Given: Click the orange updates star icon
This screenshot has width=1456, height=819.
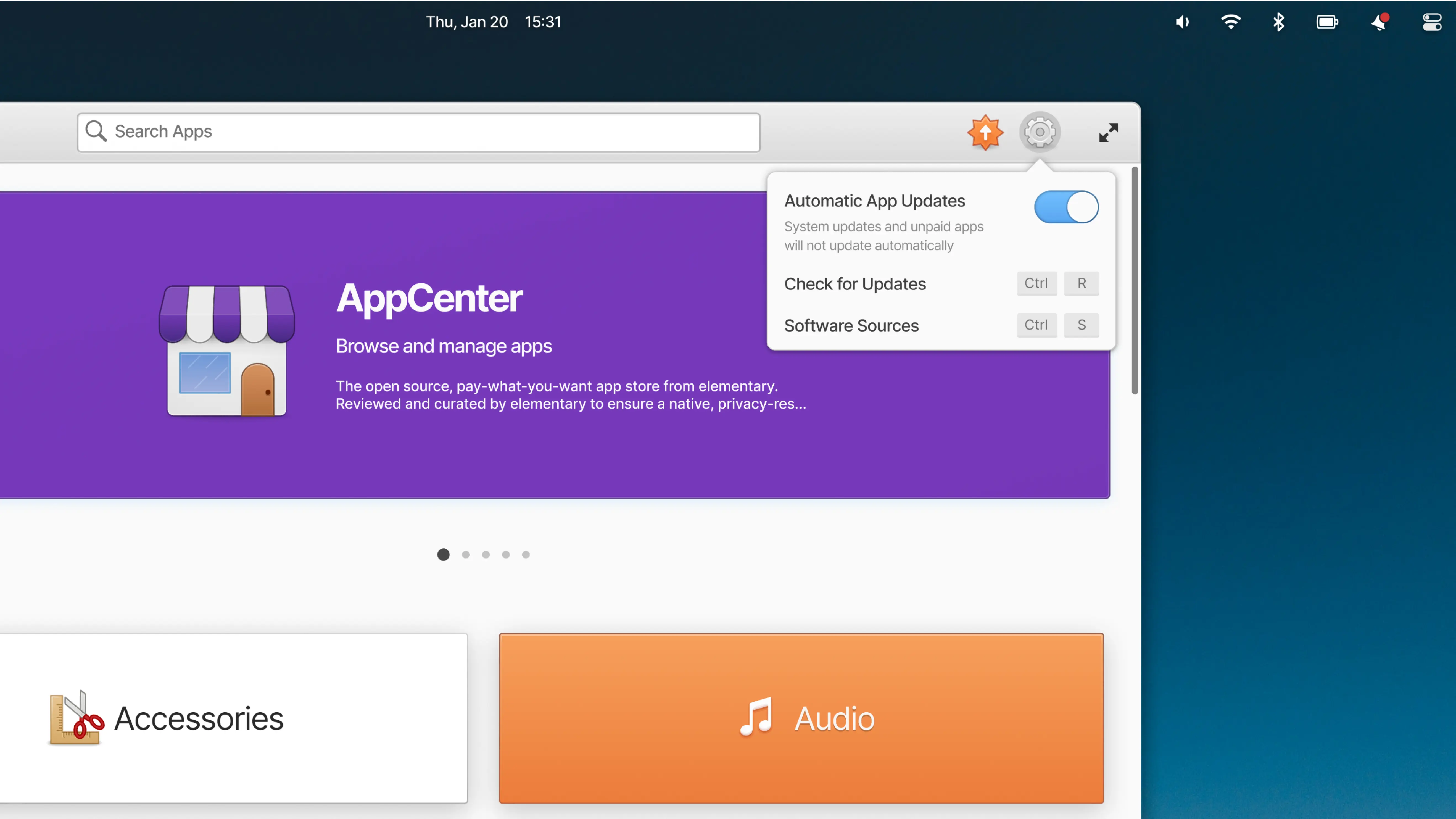Looking at the screenshot, I should 985,132.
